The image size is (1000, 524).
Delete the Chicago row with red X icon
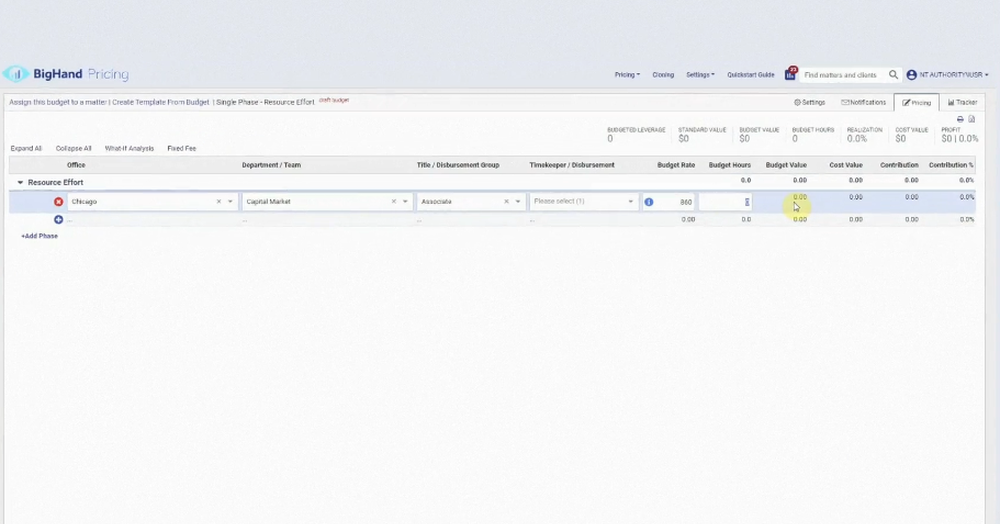pos(58,201)
